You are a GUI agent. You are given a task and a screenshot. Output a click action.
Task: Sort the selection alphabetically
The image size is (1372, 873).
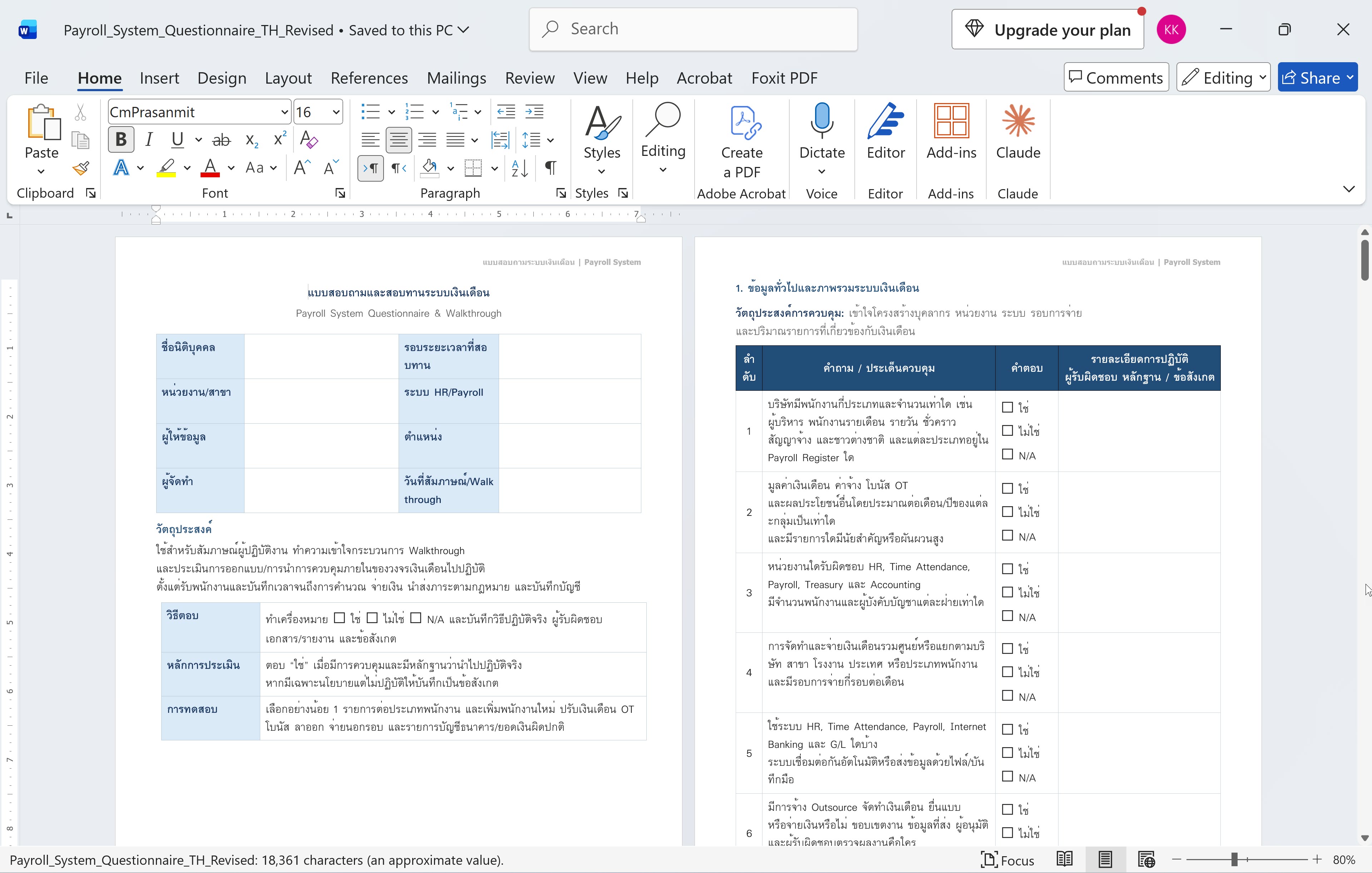point(520,168)
